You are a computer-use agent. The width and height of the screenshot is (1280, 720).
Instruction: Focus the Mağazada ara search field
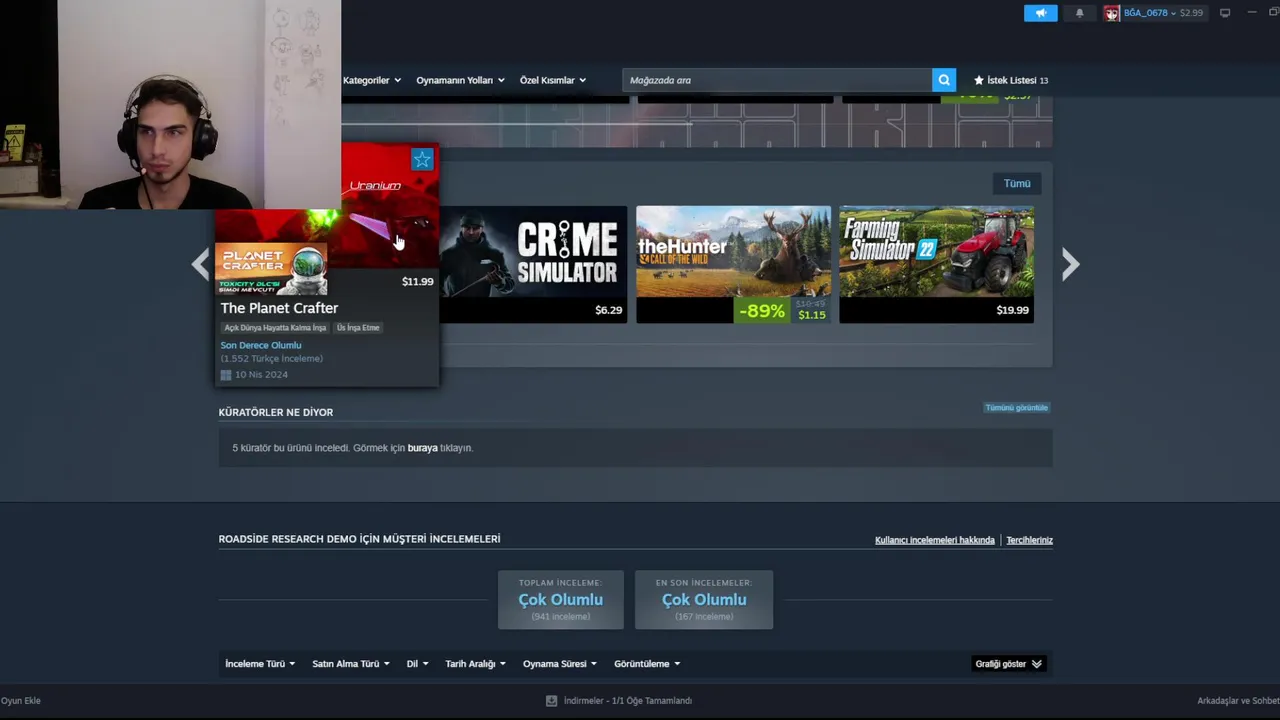(777, 80)
